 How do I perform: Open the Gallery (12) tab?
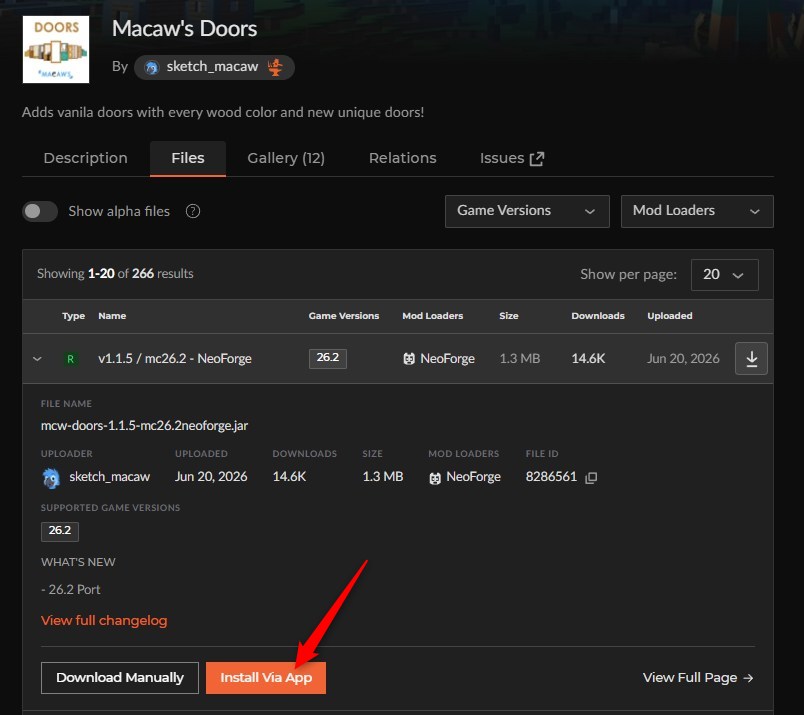click(286, 158)
